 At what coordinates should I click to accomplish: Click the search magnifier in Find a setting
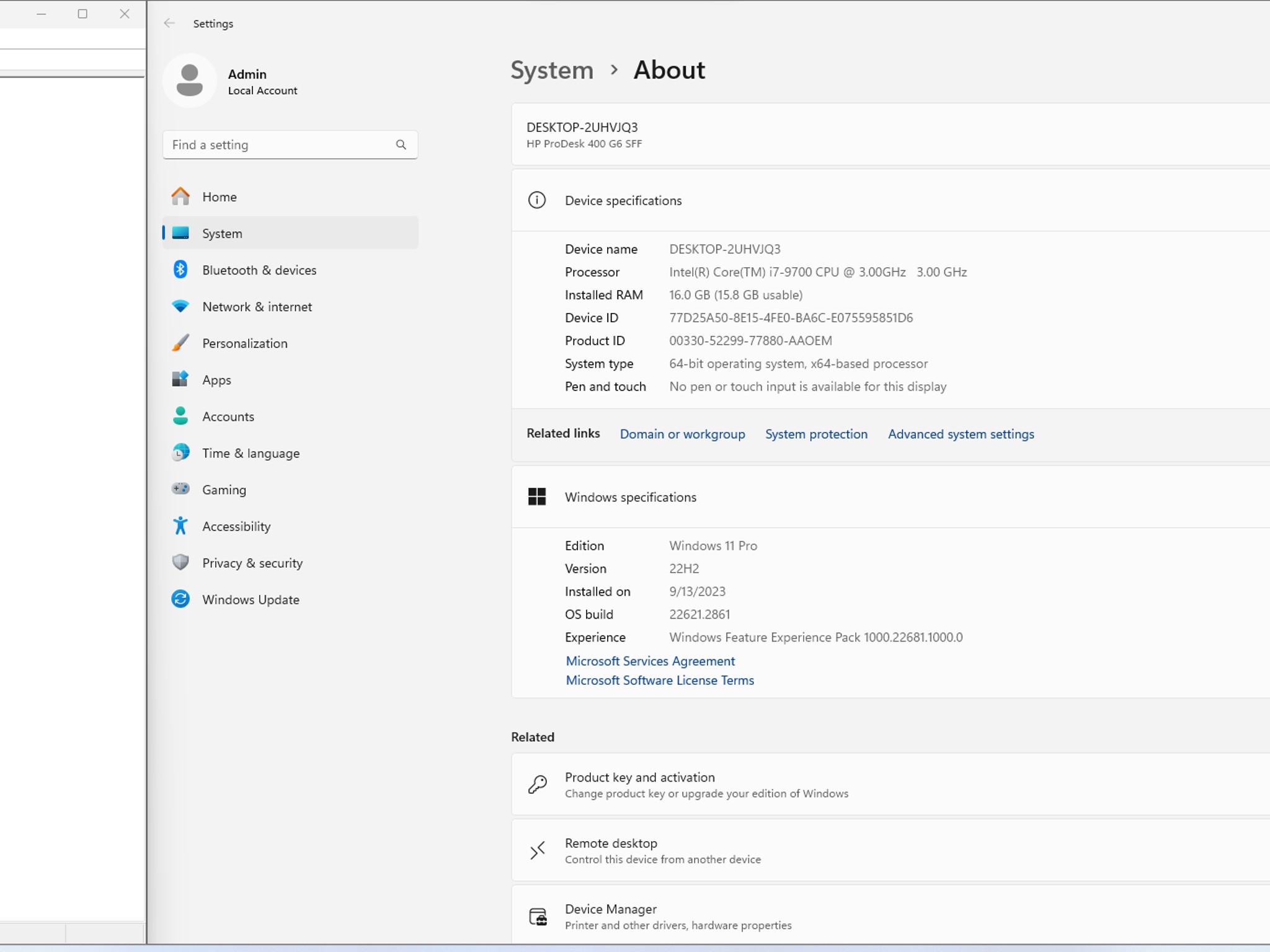[401, 144]
